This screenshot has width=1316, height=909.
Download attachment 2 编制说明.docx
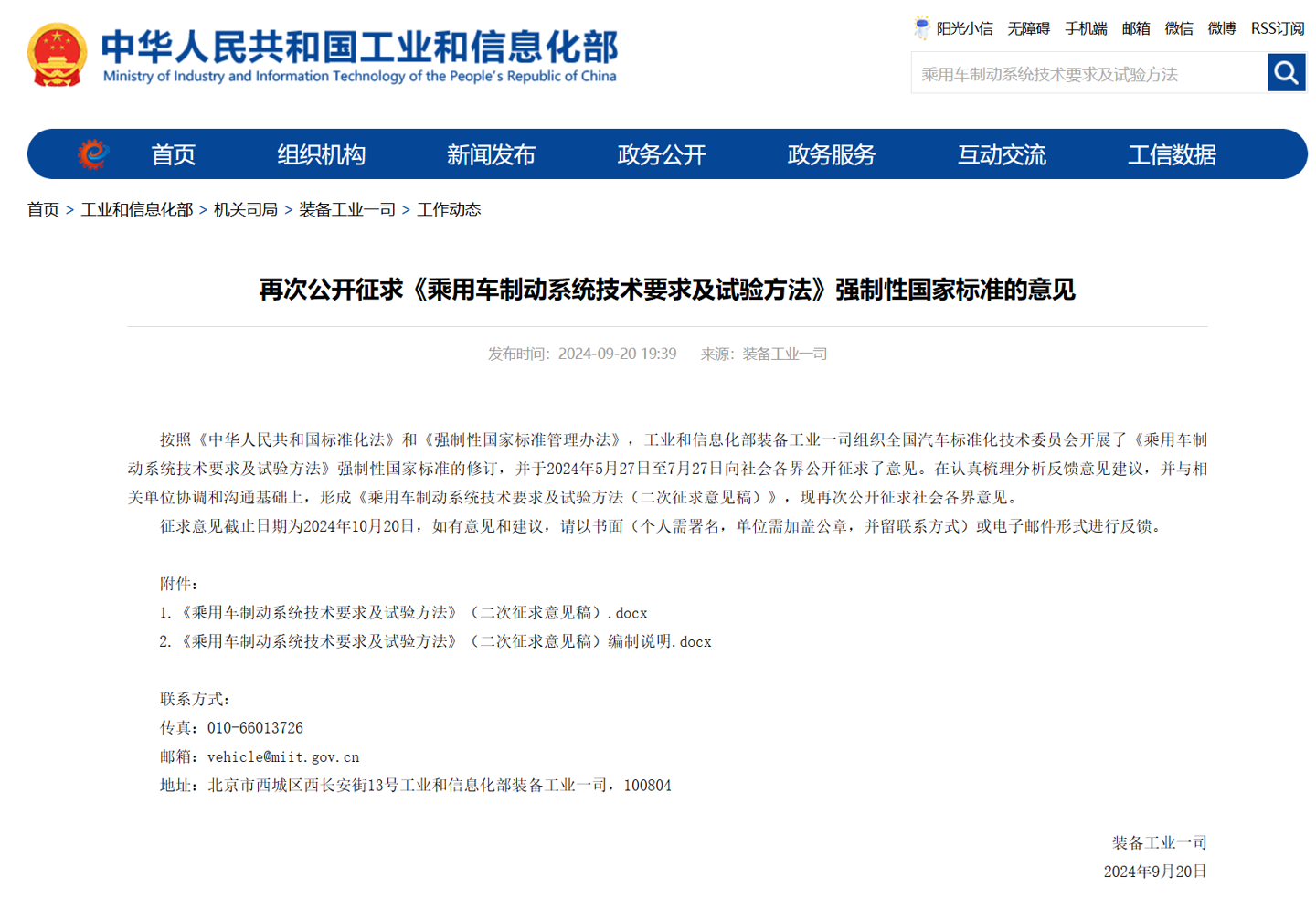click(x=436, y=641)
